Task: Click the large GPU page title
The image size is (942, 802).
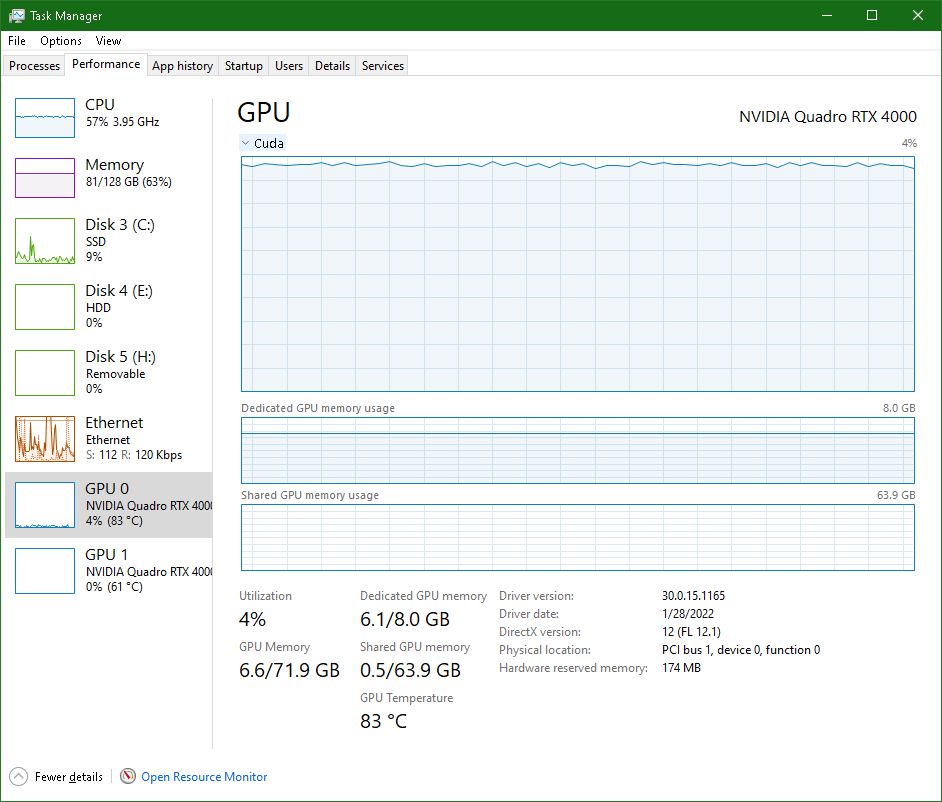Action: click(264, 113)
